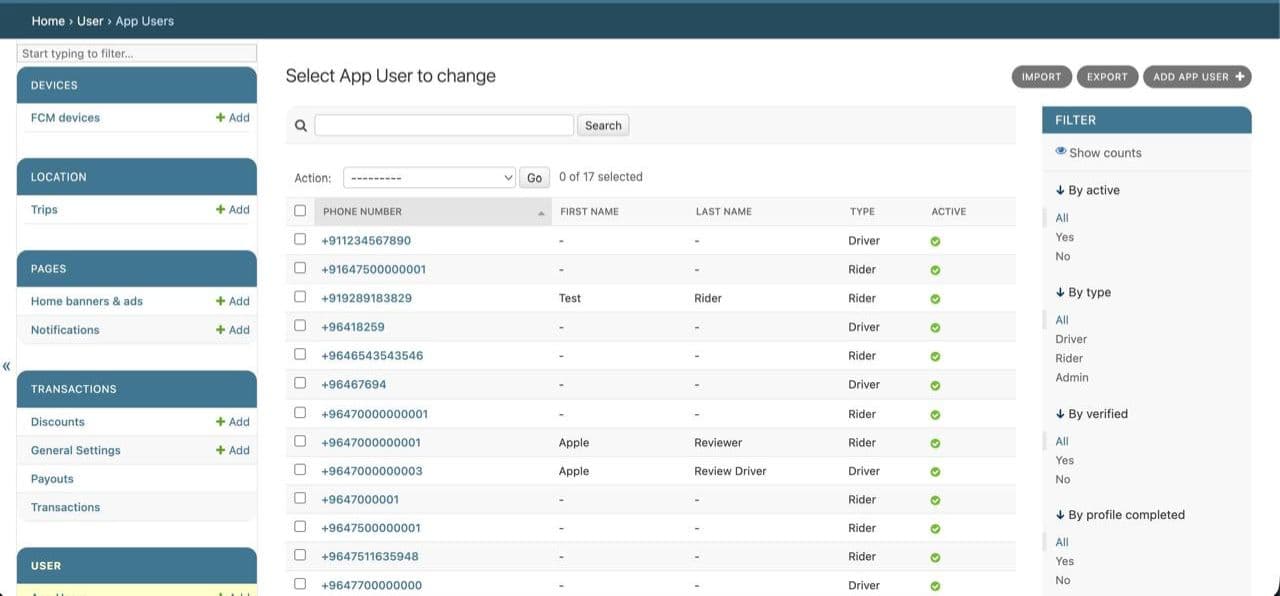Focus the user search field
The height and width of the screenshot is (596, 1280).
[x=444, y=126]
